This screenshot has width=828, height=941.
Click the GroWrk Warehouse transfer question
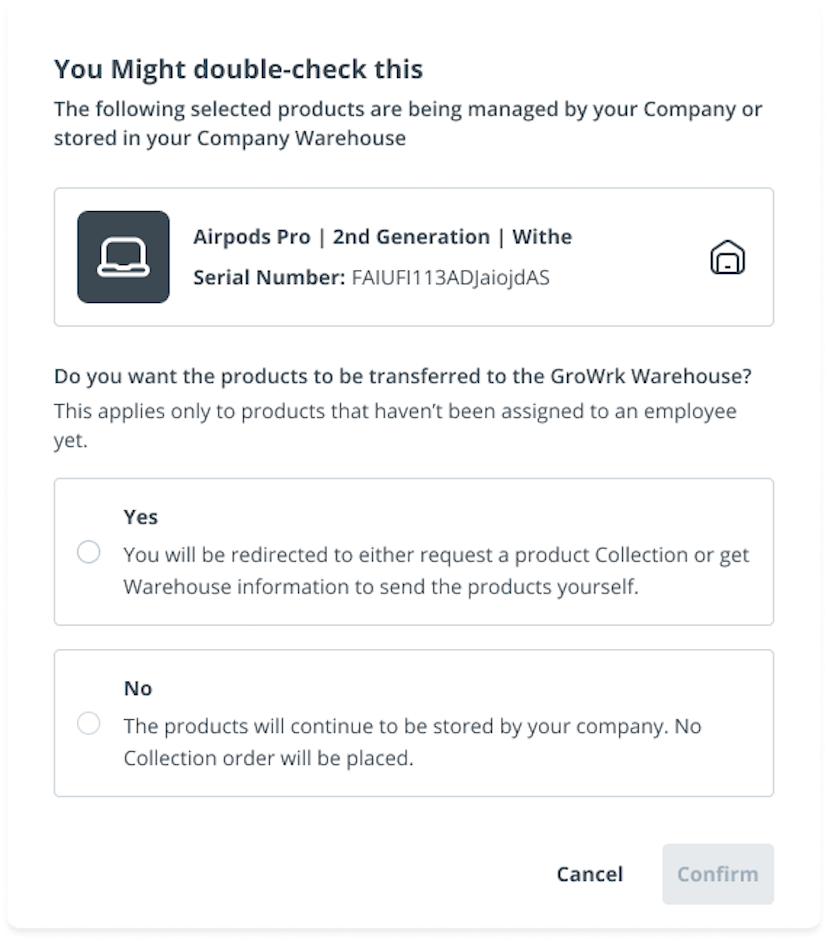403,377
